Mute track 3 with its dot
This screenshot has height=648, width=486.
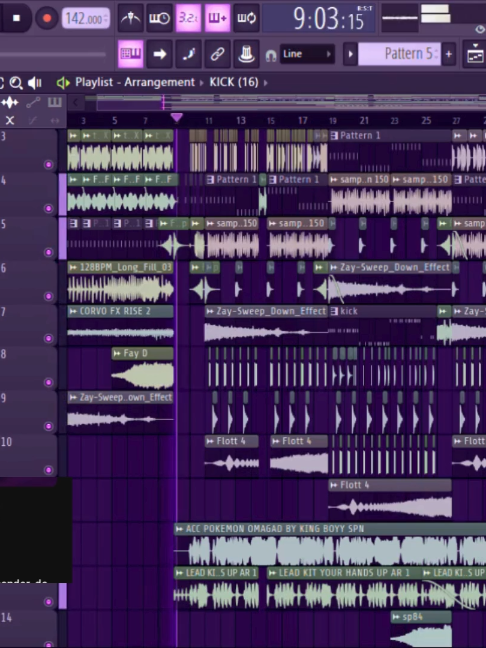coord(48,164)
